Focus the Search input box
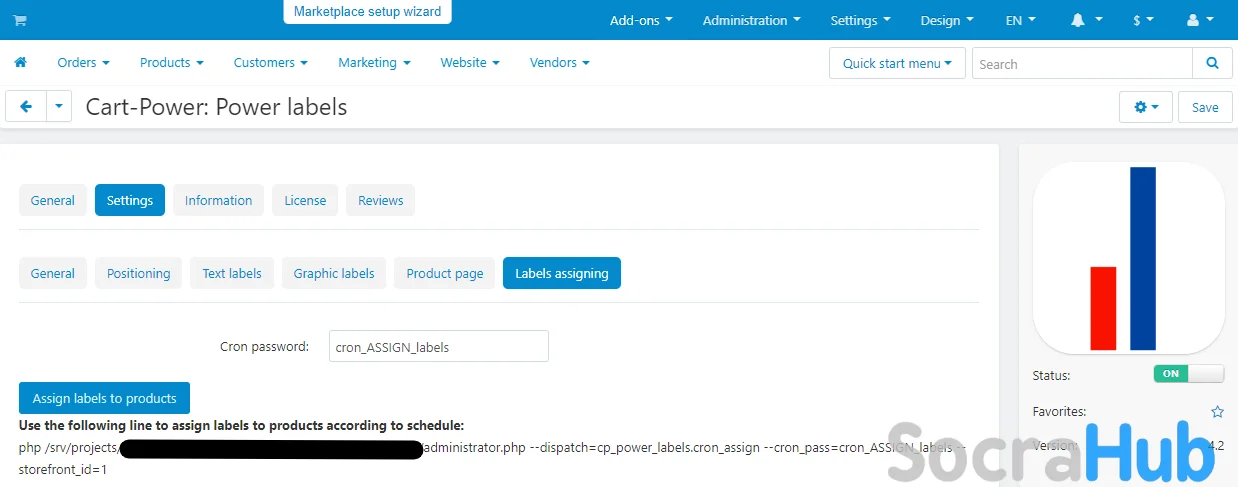Screen dimensions: 1238x487 point(1082,63)
